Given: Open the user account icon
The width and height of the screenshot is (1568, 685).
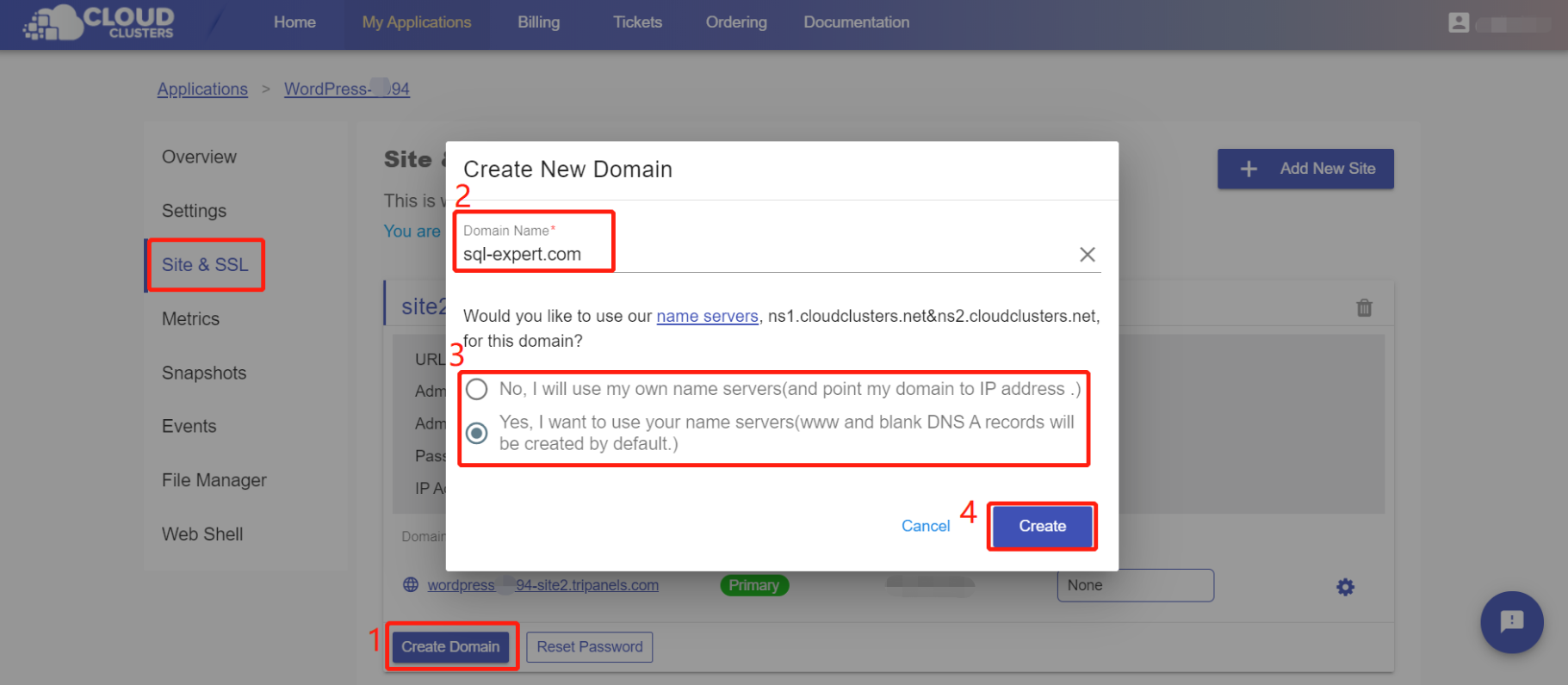Looking at the screenshot, I should [x=1459, y=22].
